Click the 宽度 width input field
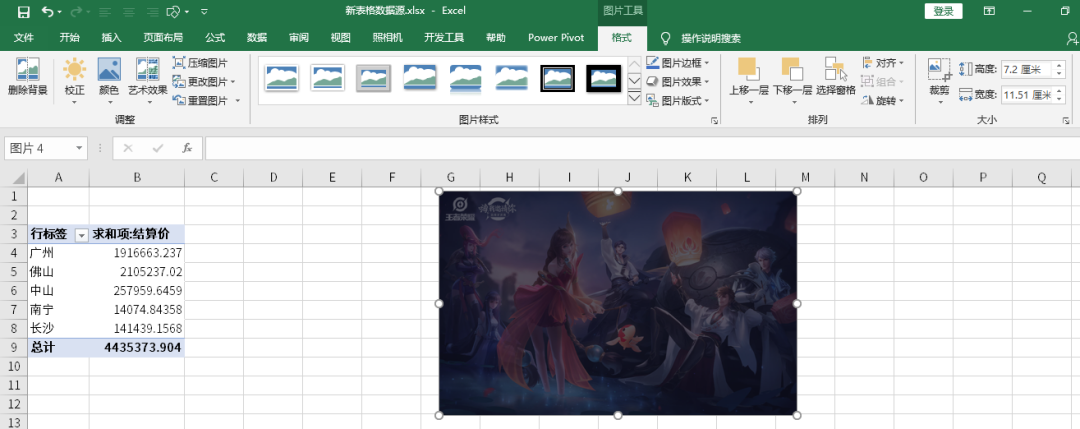This screenshot has width=1080, height=429. point(1026,94)
